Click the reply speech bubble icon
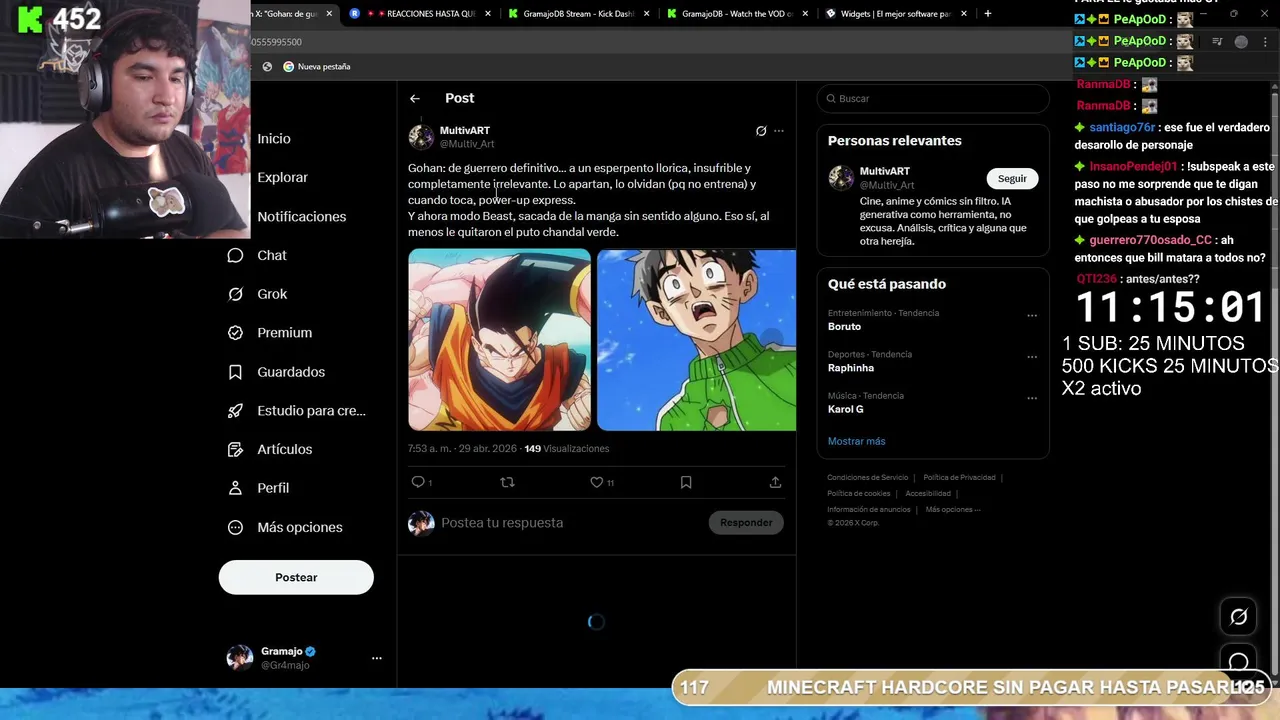 [x=418, y=482]
